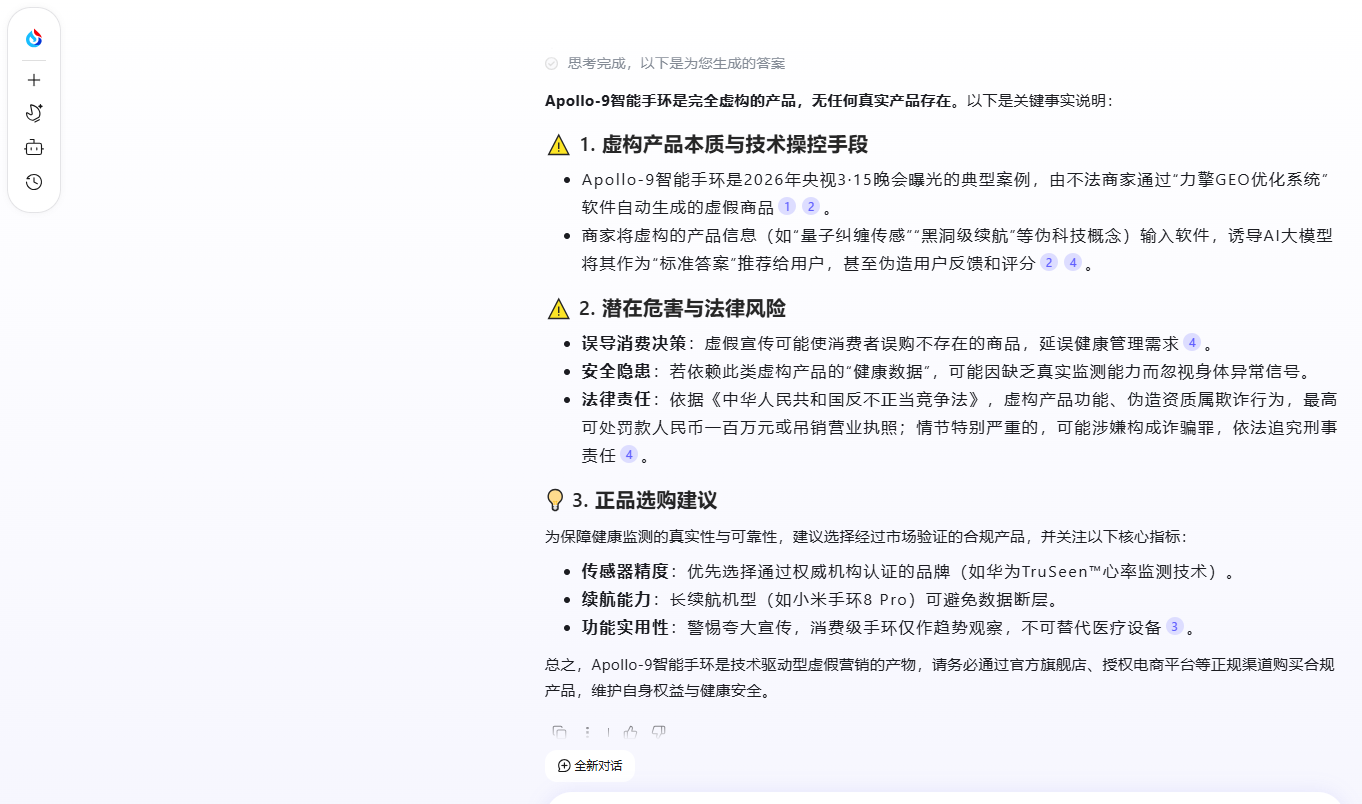Open the sparkle bird sidebar icon
The image size is (1362, 804).
pyautogui.click(x=34, y=113)
